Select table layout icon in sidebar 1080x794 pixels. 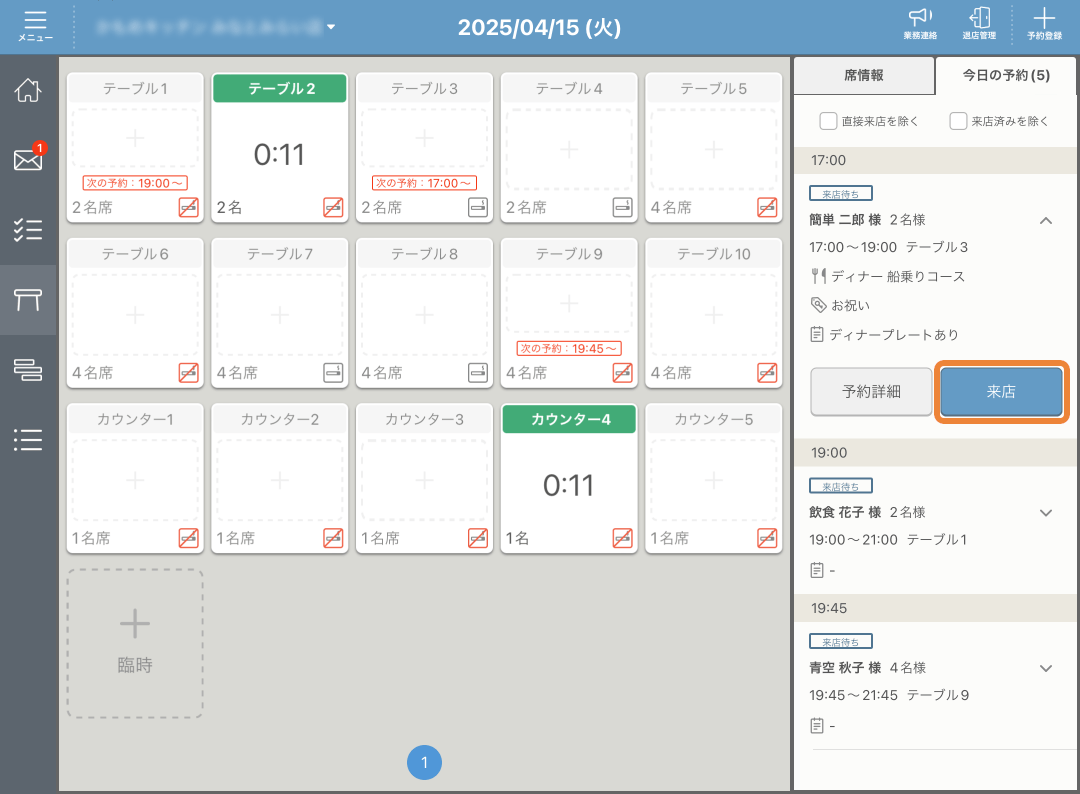[28, 300]
